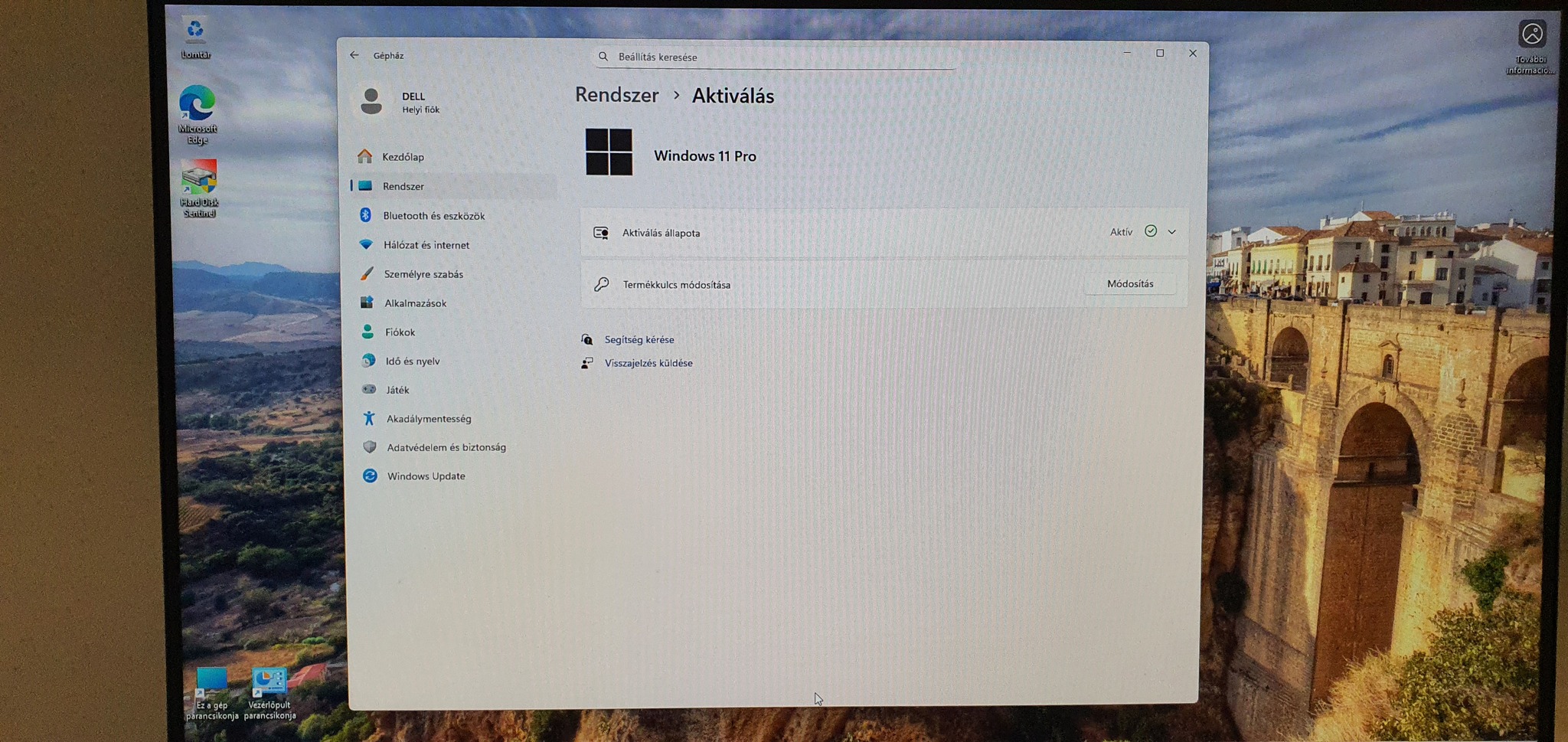This screenshot has width=1568, height=742.
Task: Navigate to Rendszer via the breadcrumb
Action: [x=617, y=95]
